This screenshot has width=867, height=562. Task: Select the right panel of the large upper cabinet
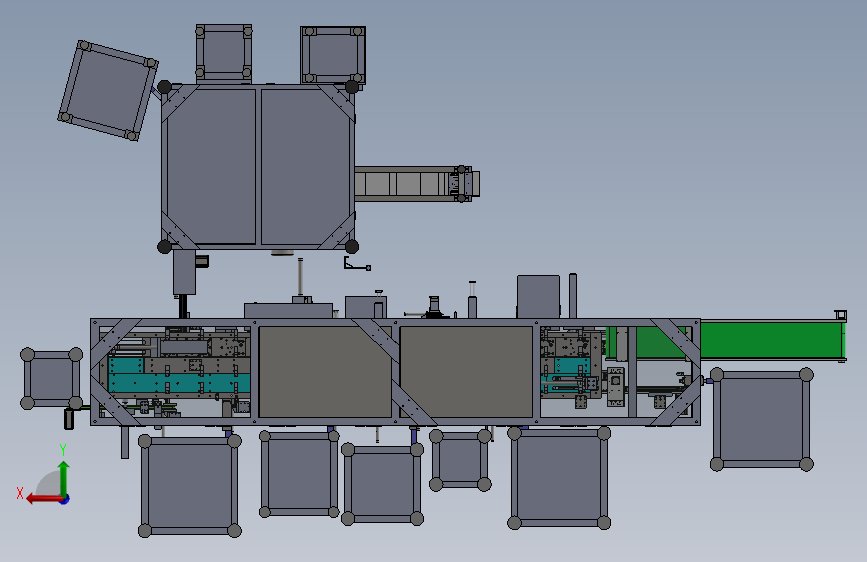305,166
